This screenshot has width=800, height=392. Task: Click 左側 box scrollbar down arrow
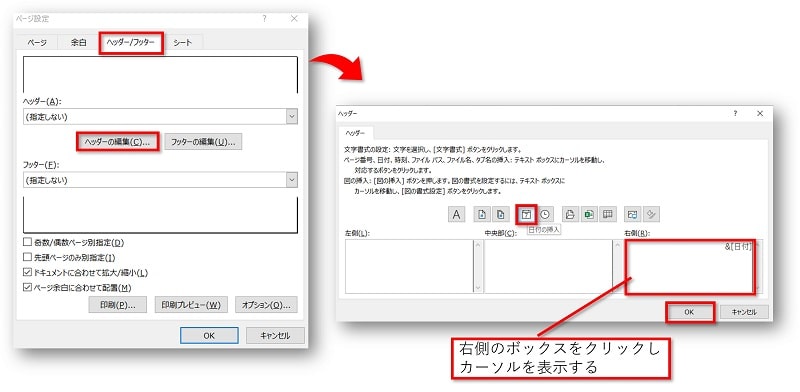click(x=478, y=288)
